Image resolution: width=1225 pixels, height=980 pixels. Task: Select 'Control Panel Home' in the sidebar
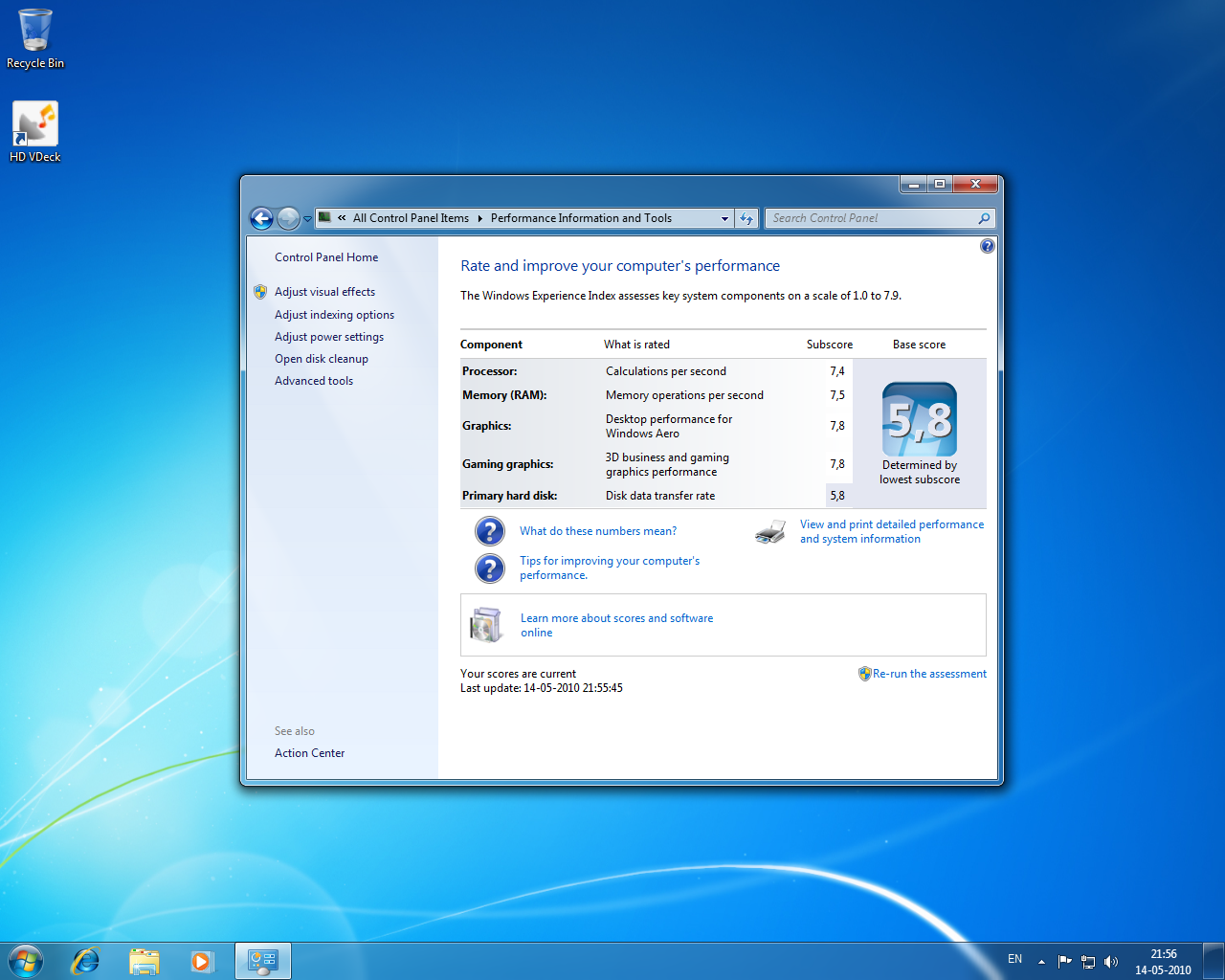click(x=325, y=256)
